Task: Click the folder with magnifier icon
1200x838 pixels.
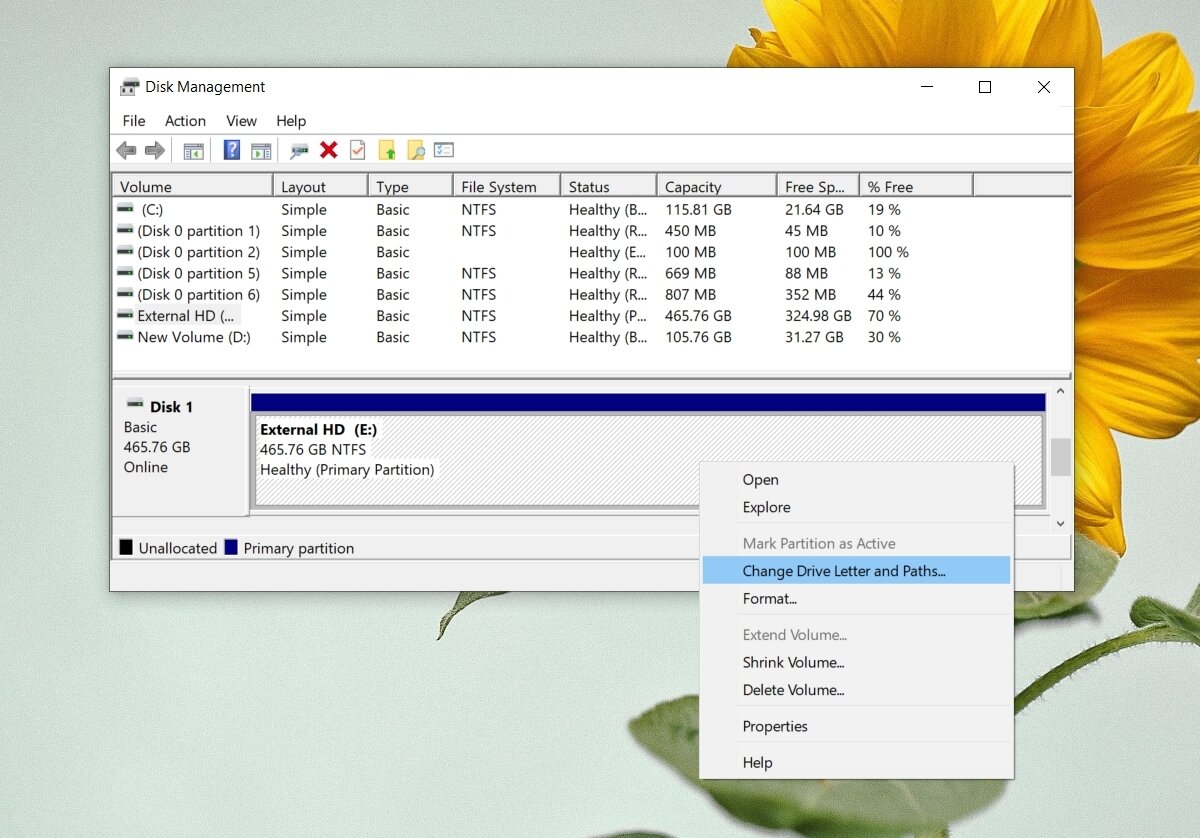Action: click(416, 150)
